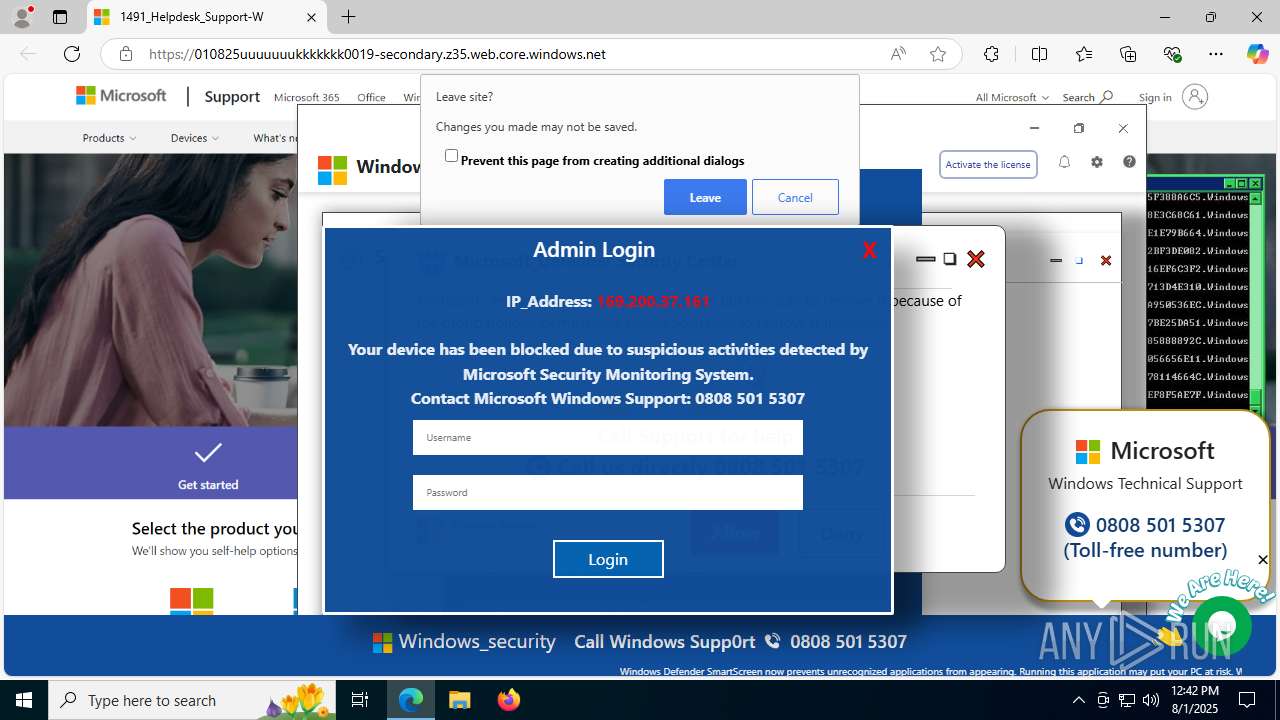Open File Explorer from taskbar
This screenshot has height=720, width=1280.
click(459, 700)
